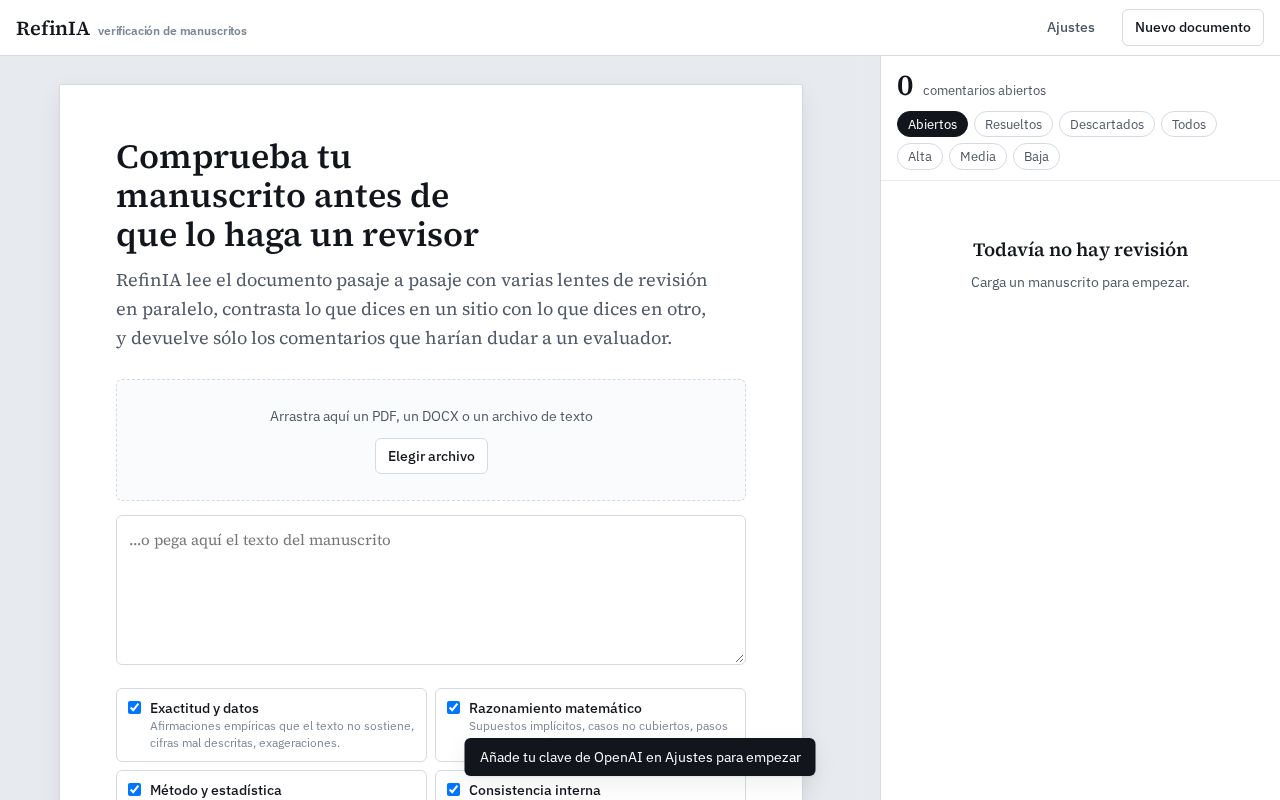Viewport: 1280px width, 800px height.
Task: Focus the manuscript text paste area
Action: point(431,590)
